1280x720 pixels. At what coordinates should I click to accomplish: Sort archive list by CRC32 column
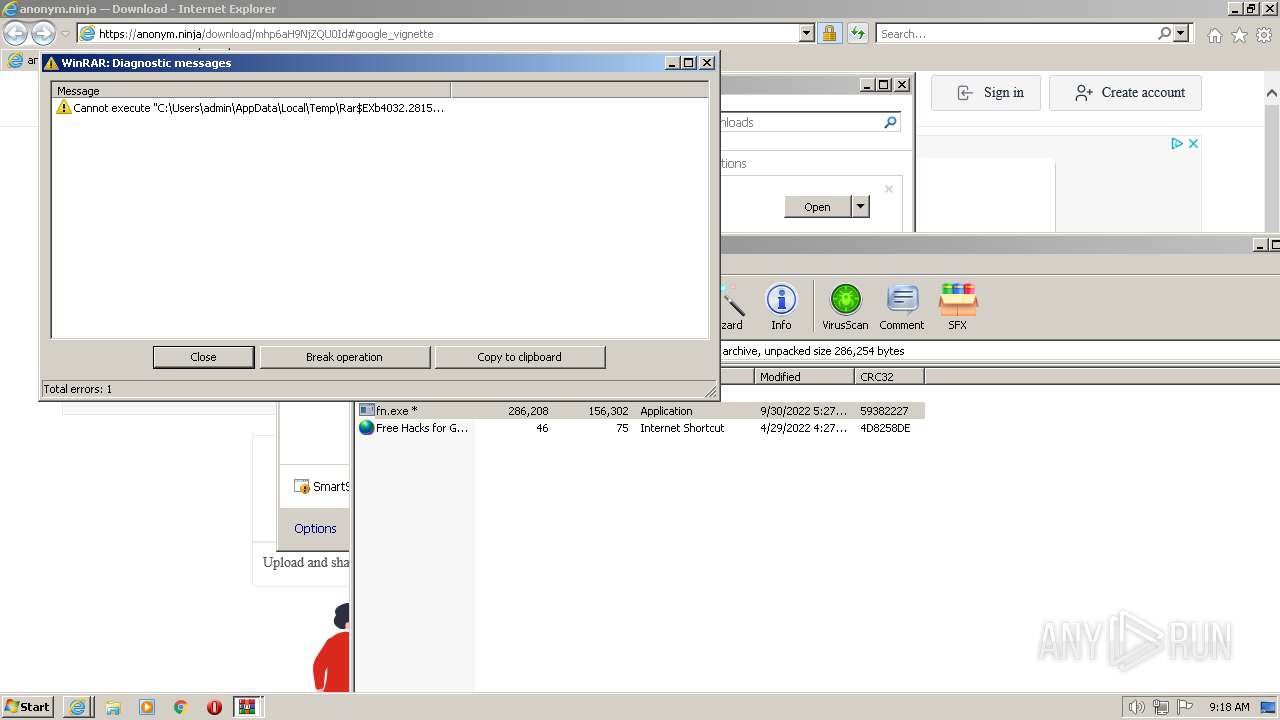tap(889, 377)
